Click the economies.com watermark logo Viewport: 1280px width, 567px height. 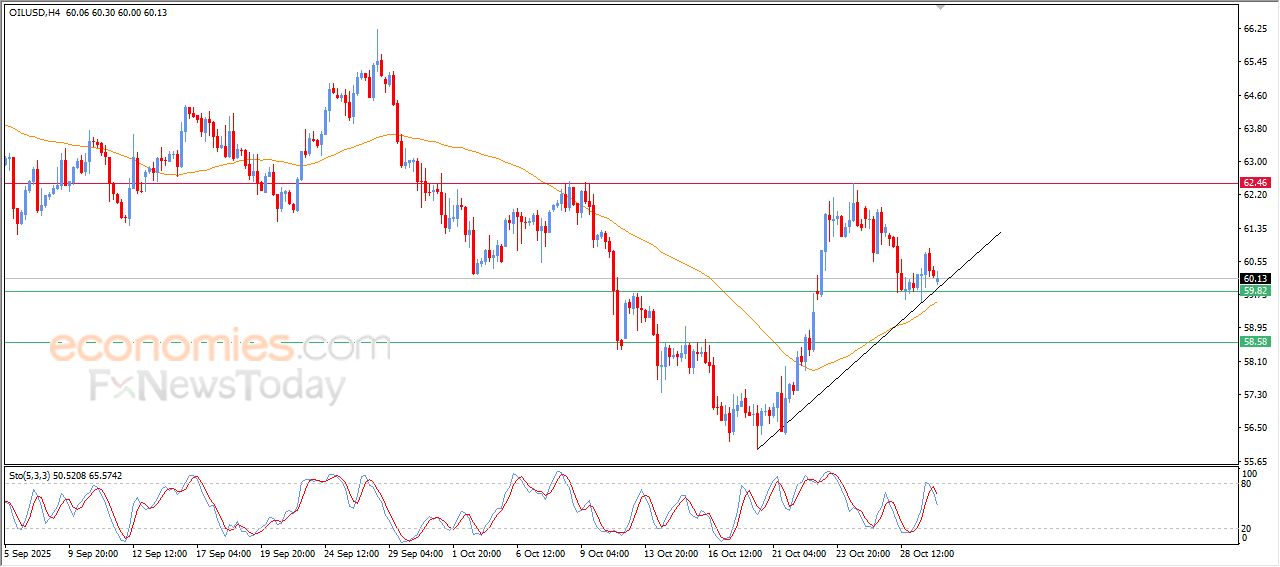220,347
